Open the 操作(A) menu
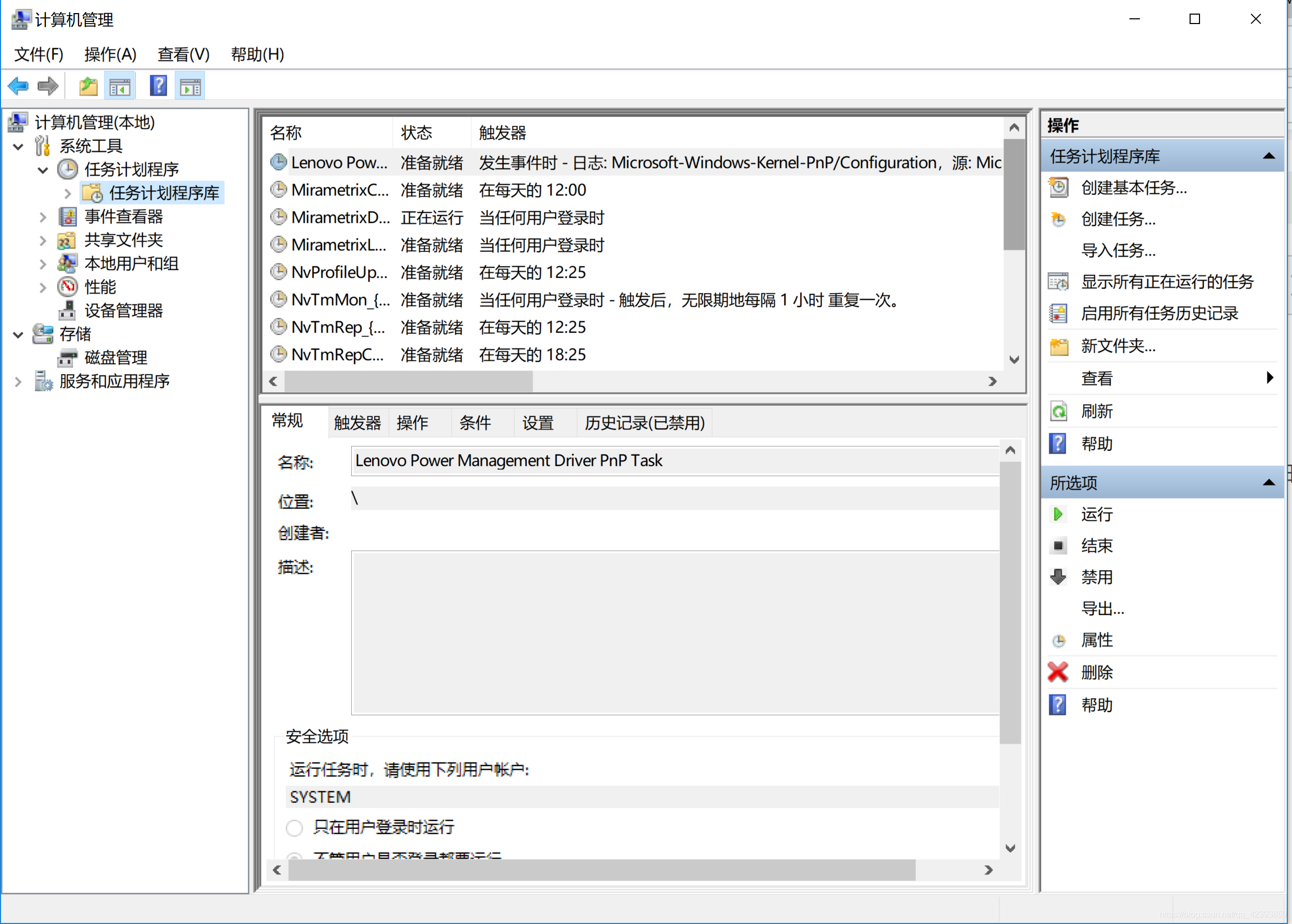This screenshot has height=924, width=1292. pyautogui.click(x=110, y=55)
